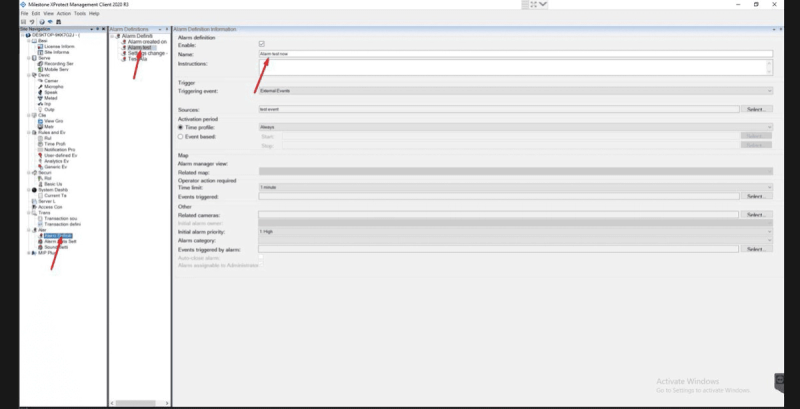Click Select button for Events triggered
This screenshot has height=409, width=800.
(x=757, y=196)
